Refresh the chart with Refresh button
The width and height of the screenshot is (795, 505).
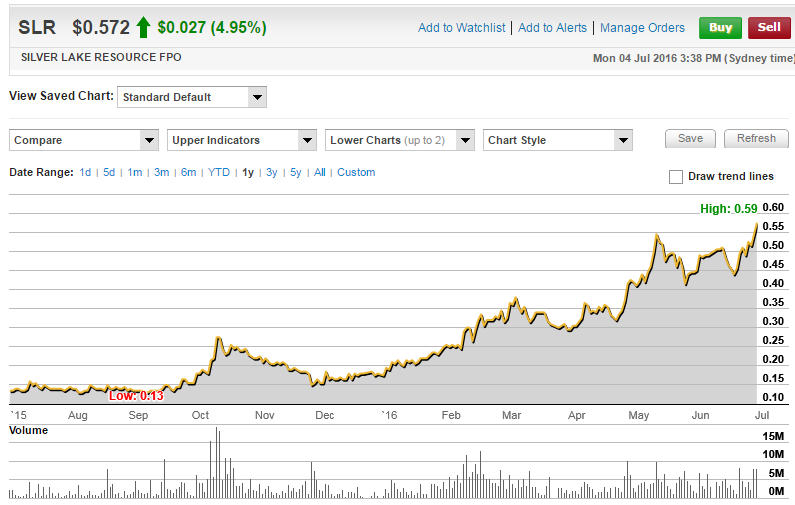(x=756, y=139)
